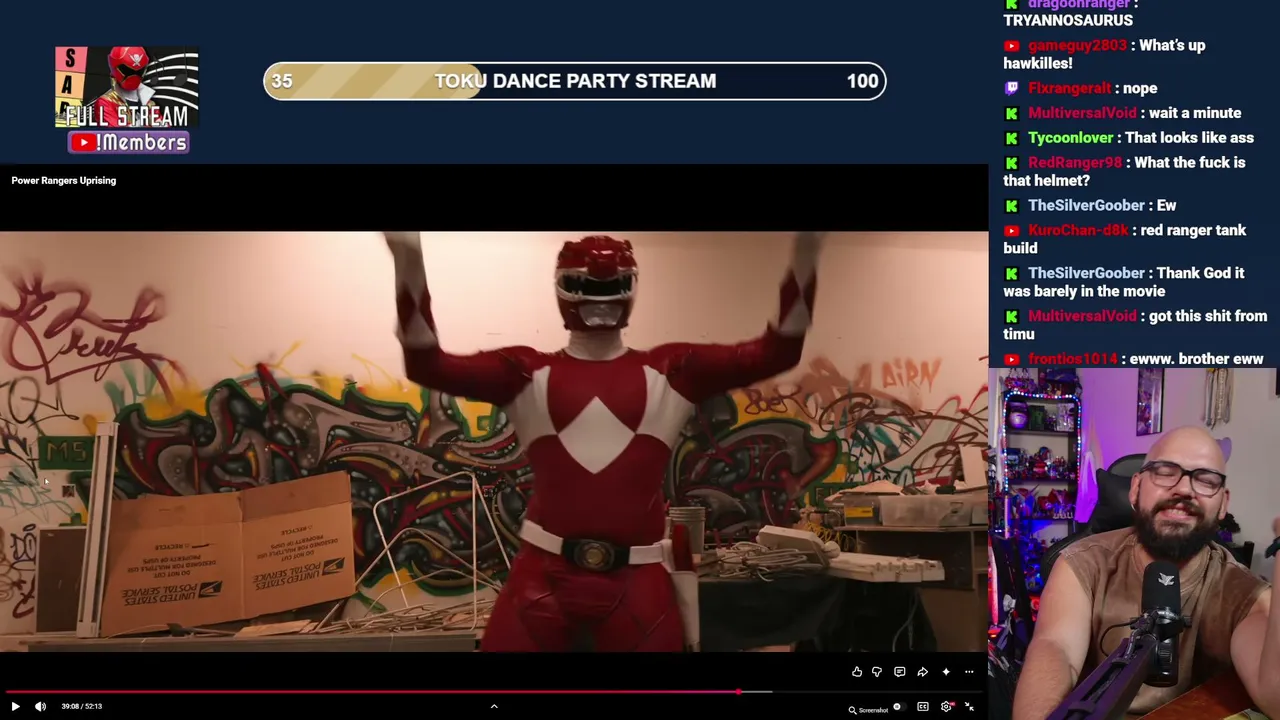Expand the chevron-up at player bottom
The image size is (1280, 720).
[x=494, y=706]
